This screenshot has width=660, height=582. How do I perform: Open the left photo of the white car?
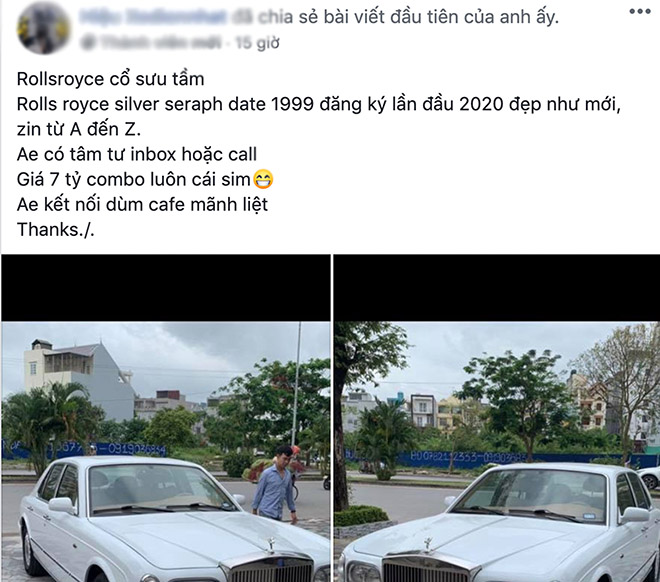pos(165,452)
